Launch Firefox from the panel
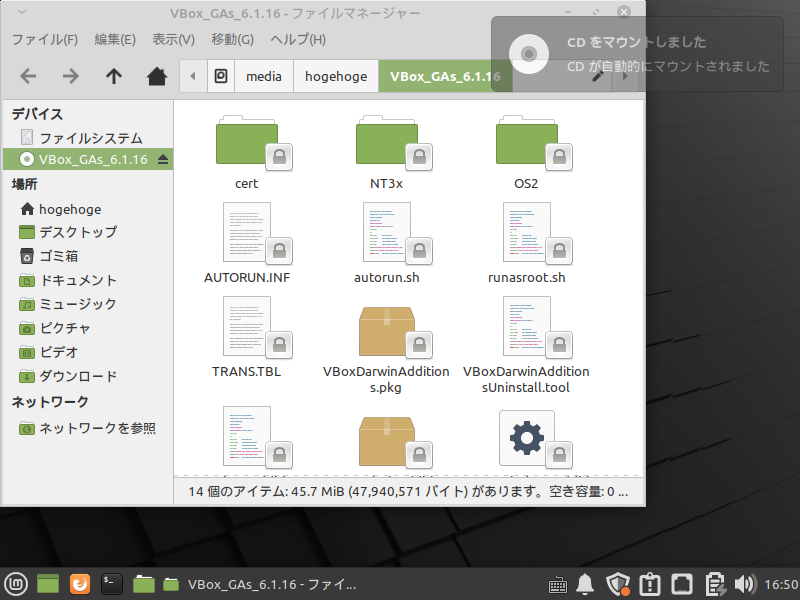The image size is (800, 600). 80,584
